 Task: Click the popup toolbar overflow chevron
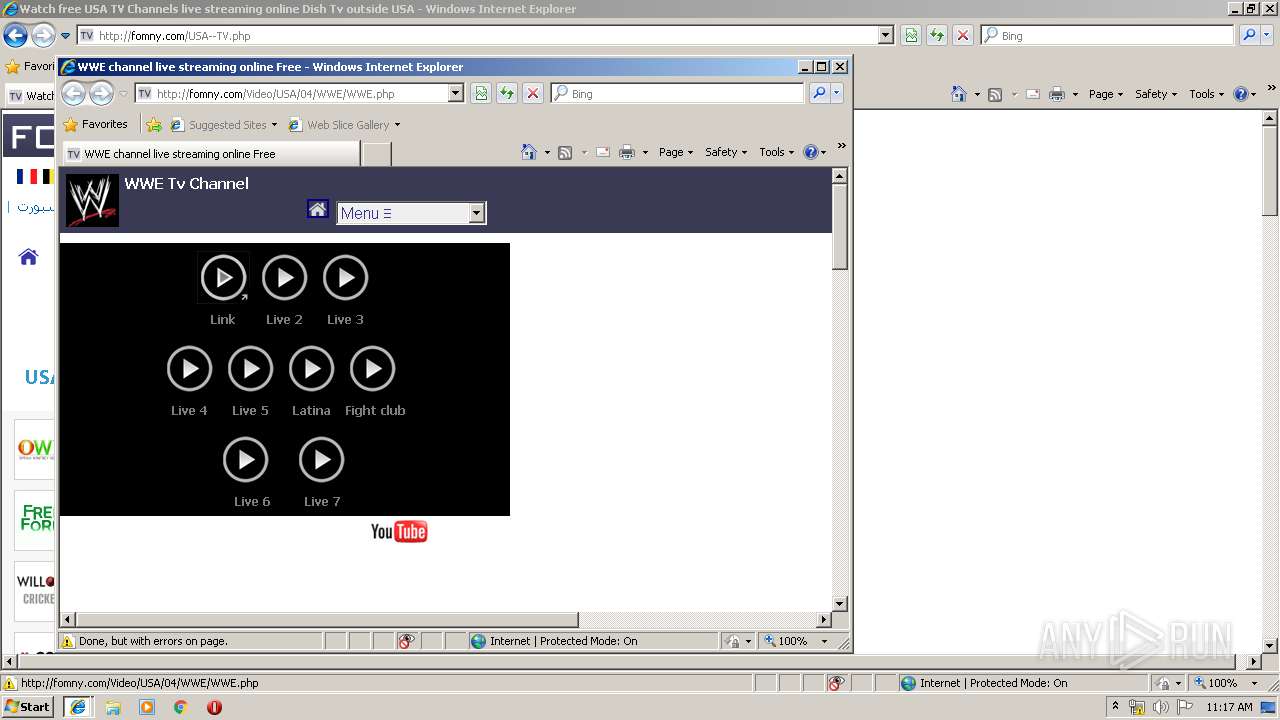(x=841, y=146)
